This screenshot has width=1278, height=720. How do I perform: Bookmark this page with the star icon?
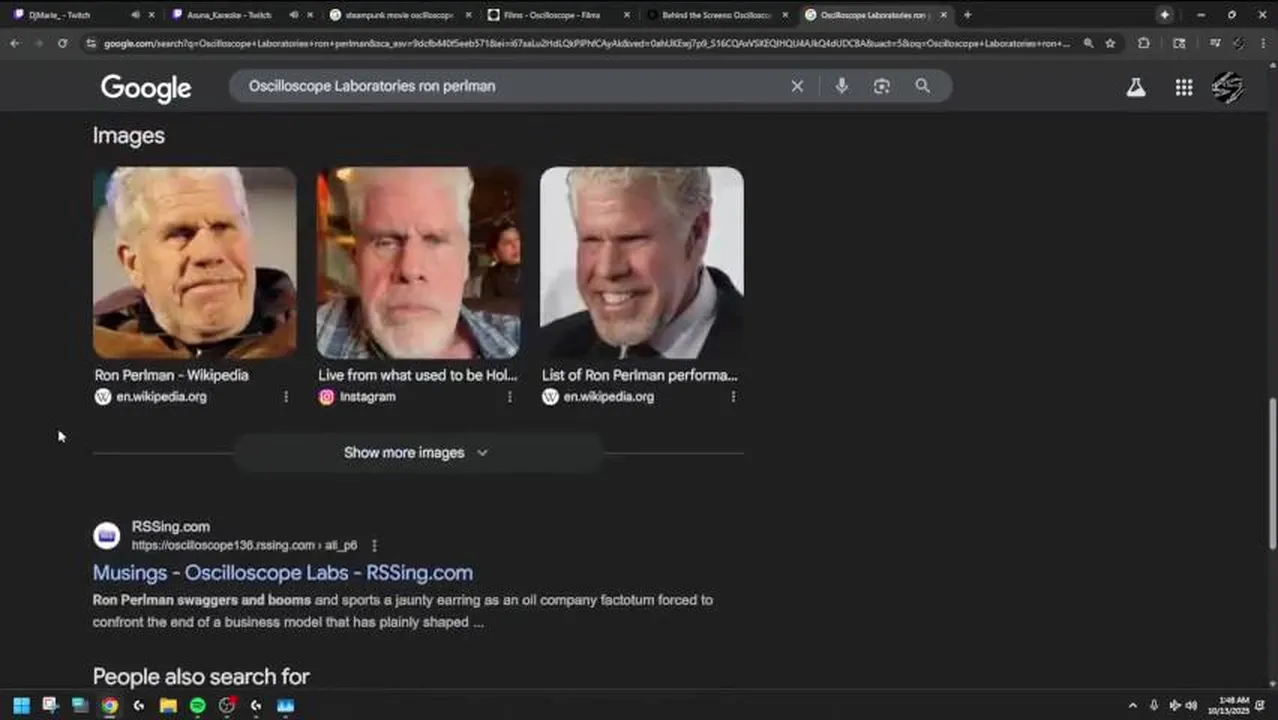(1110, 43)
